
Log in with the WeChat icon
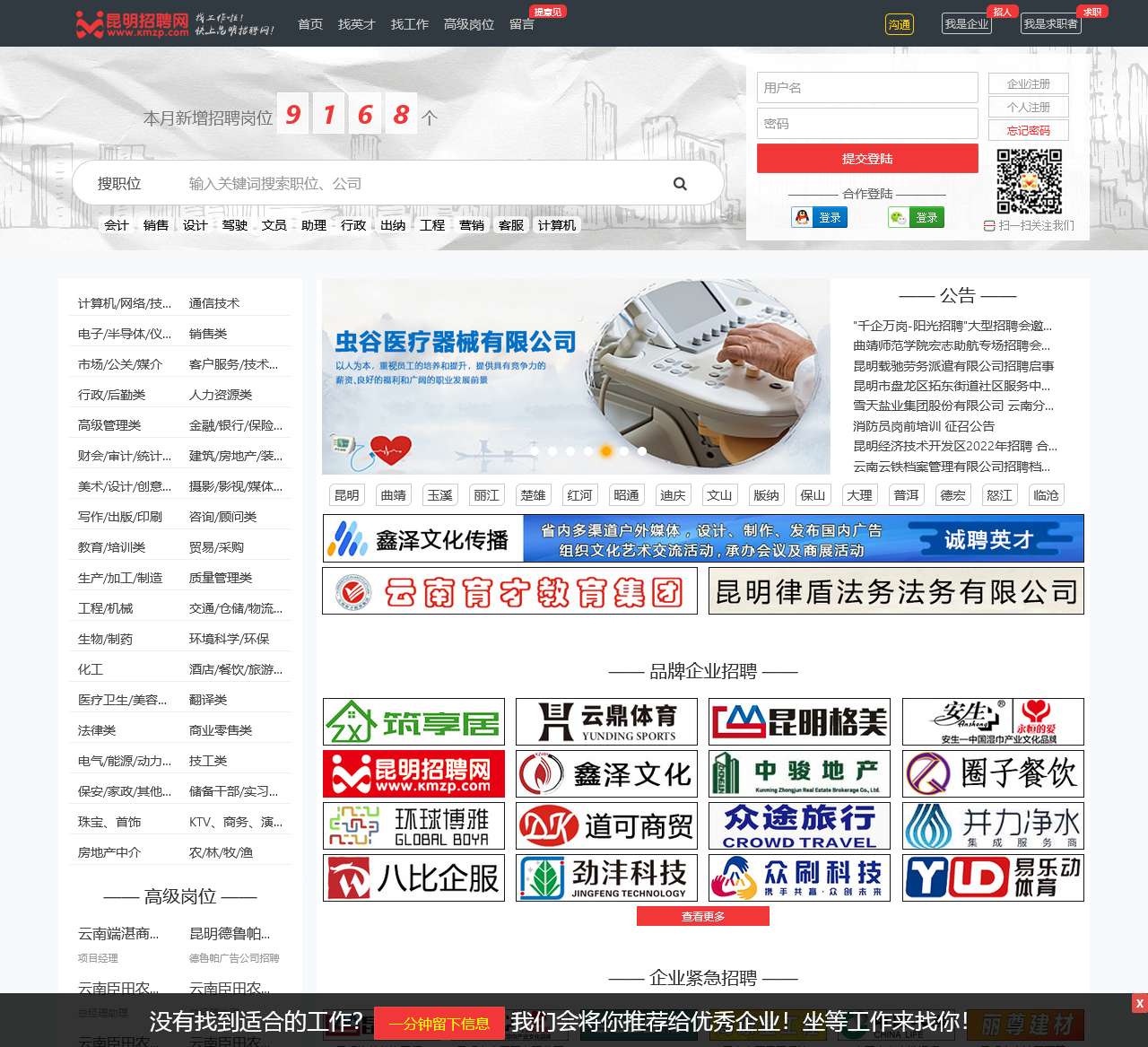(x=915, y=217)
